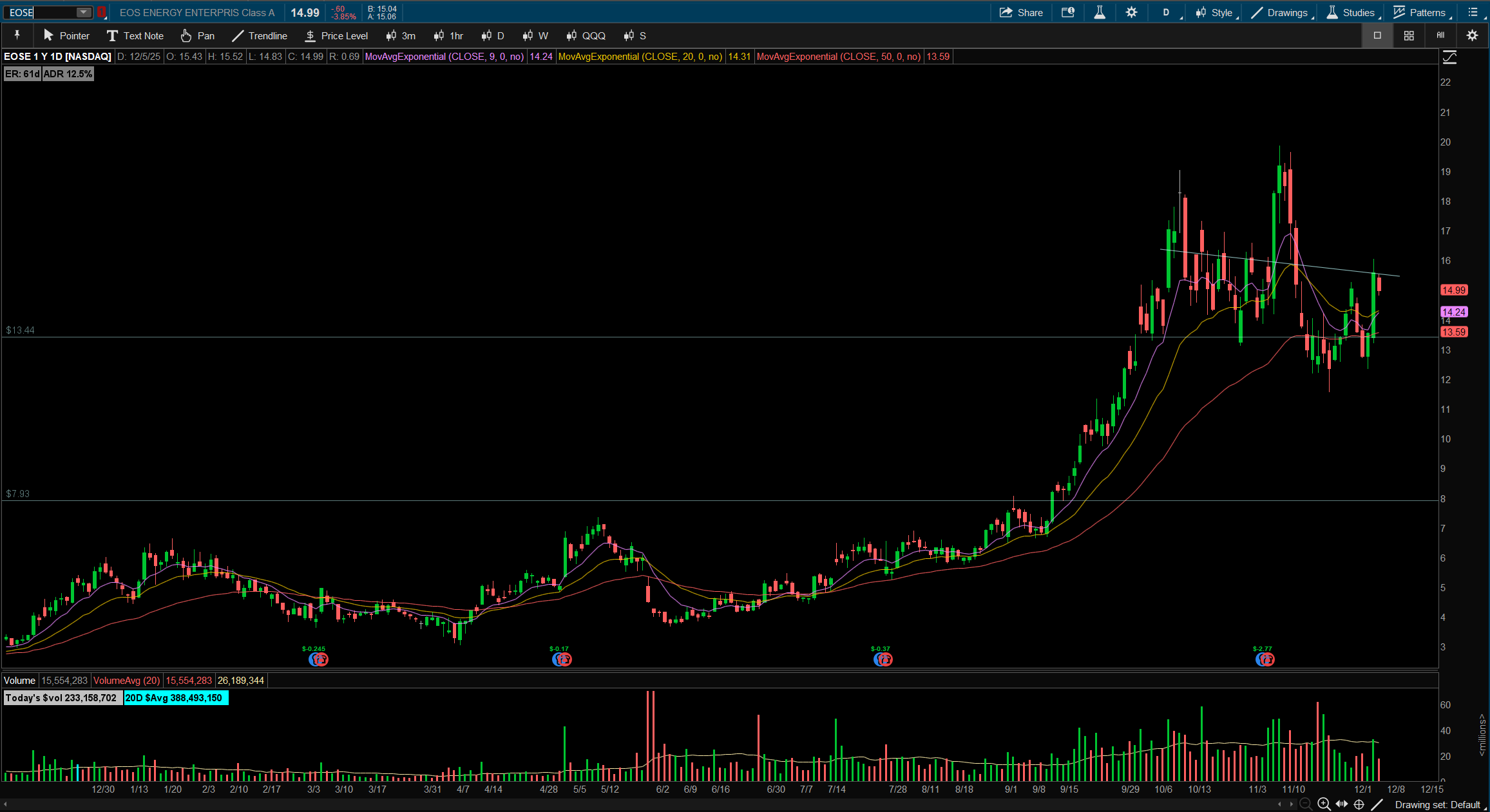Click the horizontal scrollbar left arrow
Image resolution: width=1490 pixels, height=812 pixels.
[5, 804]
